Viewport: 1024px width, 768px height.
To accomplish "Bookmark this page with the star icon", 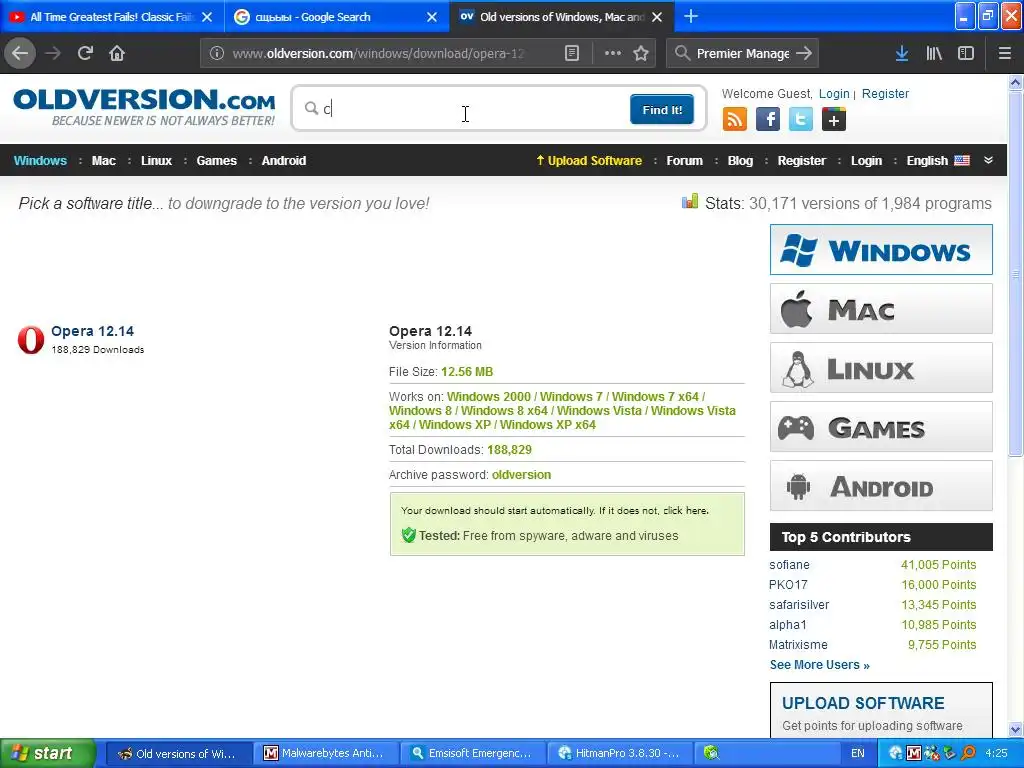I will point(641,54).
